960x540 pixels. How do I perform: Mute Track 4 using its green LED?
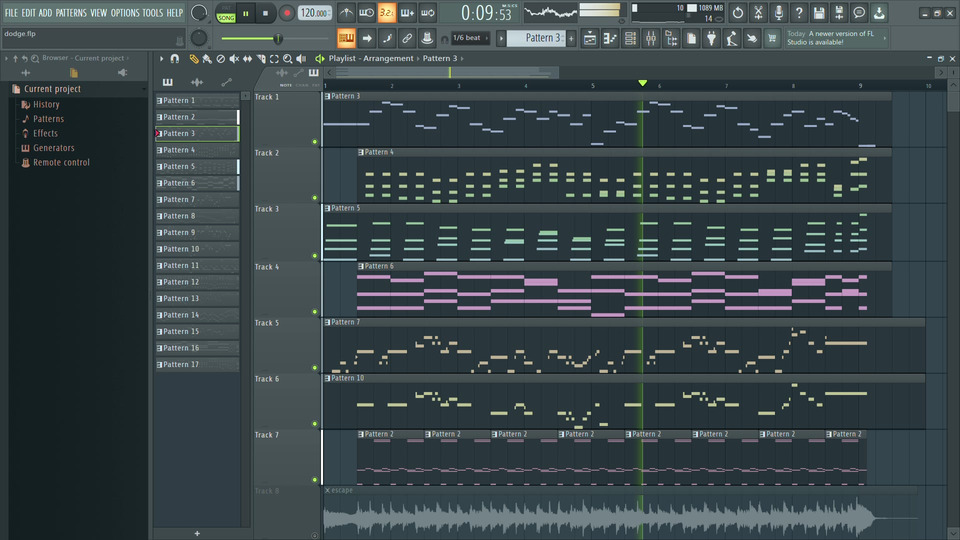314,311
